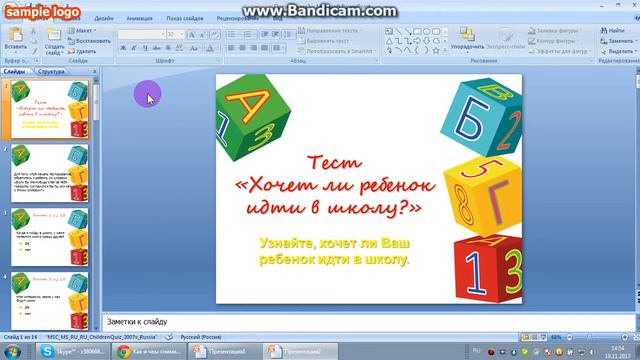Screen dimensions: 640x360
Task: Click the Восстановить reset slide button
Action: pos(89,41)
